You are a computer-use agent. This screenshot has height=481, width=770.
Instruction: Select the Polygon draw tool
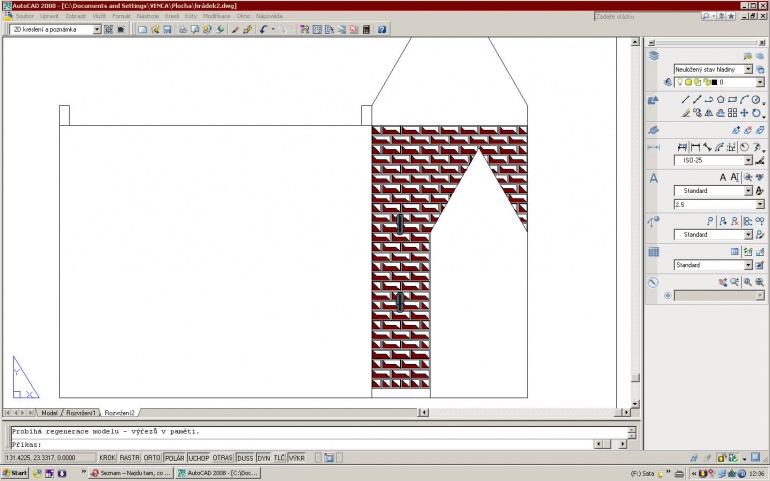(x=720, y=100)
